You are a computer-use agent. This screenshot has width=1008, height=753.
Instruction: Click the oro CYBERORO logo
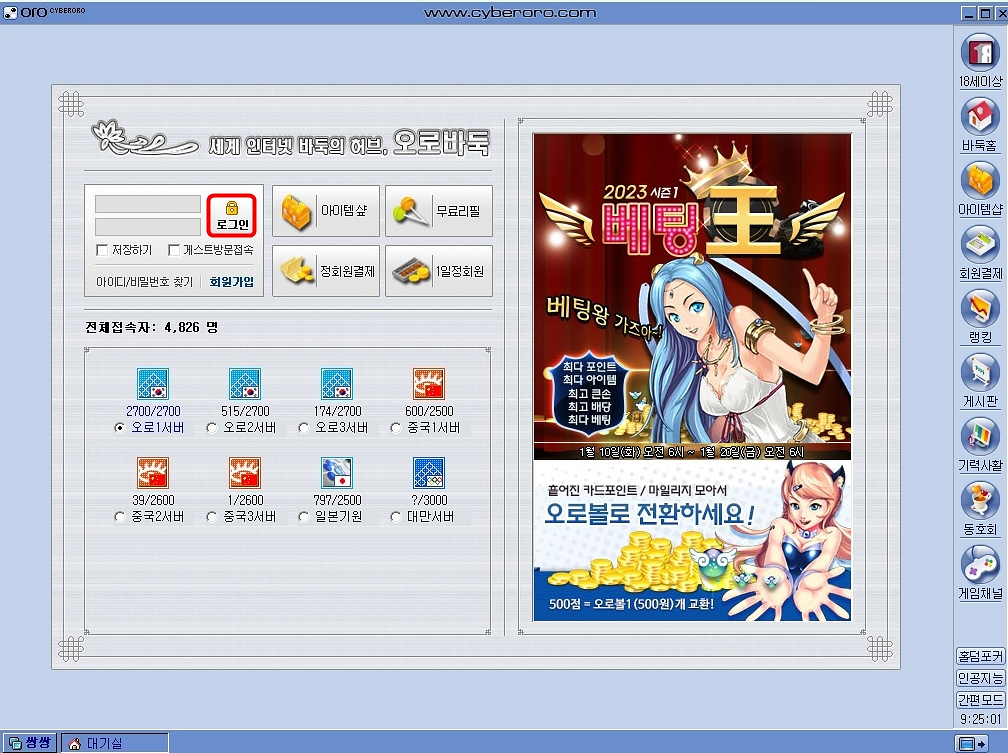pos(45,12)
